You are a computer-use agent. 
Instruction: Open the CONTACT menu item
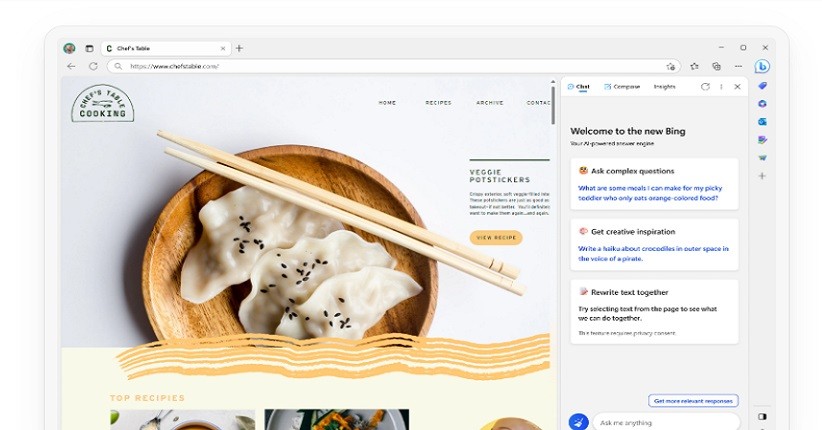tap(538, 103)
